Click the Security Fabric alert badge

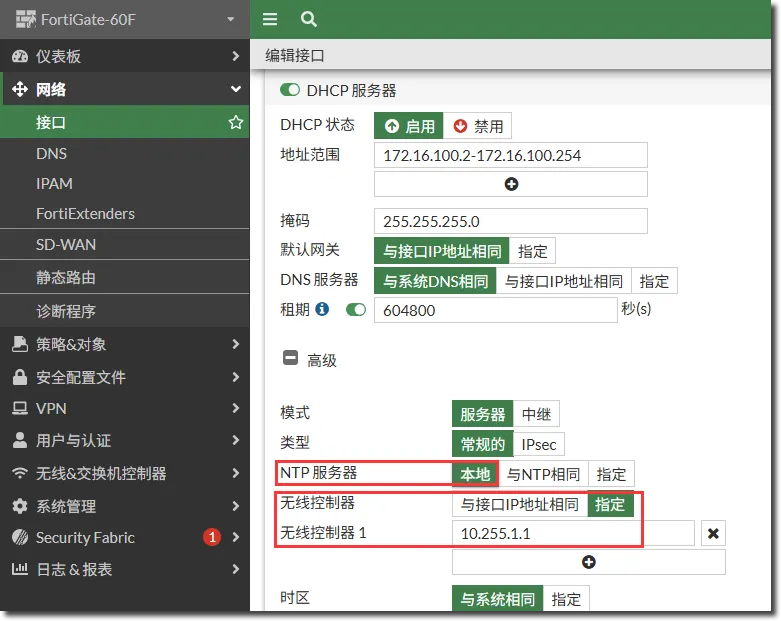pyautogui.click(x=211, y=537)
